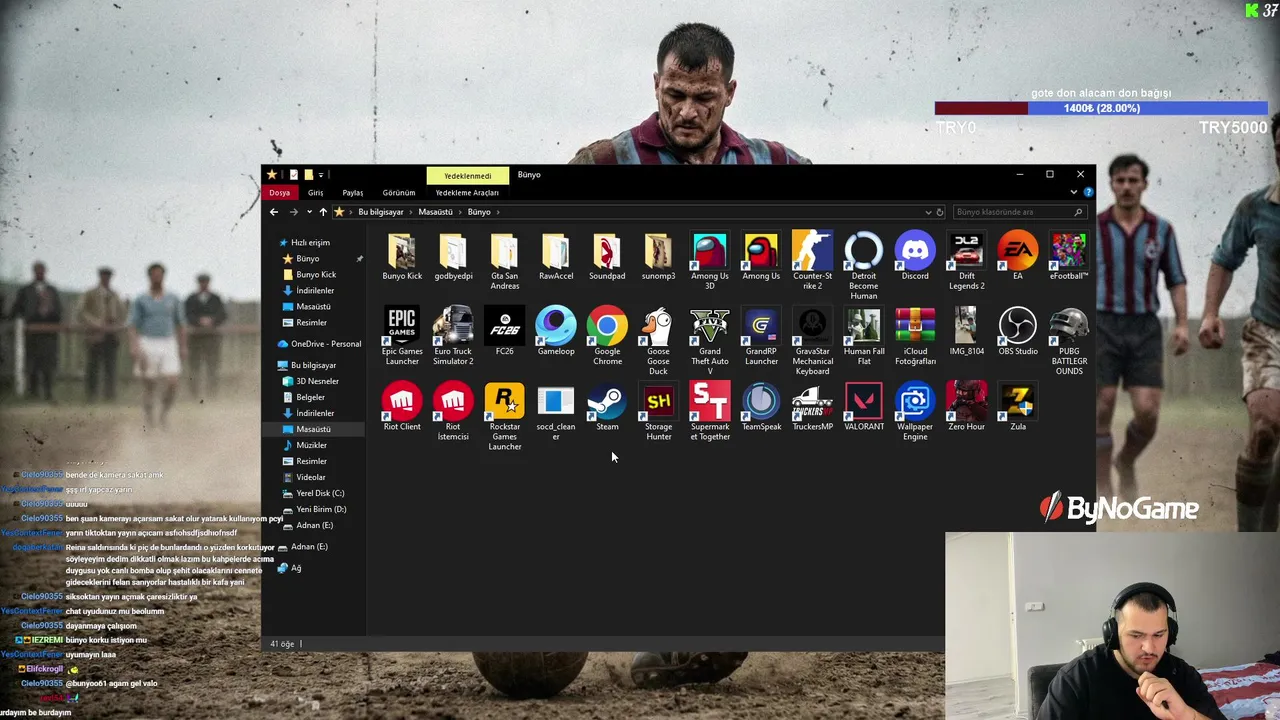Select the TeamSpeak shortcut icon
The width and height of the screenshot is (1280, 720).
761,407
